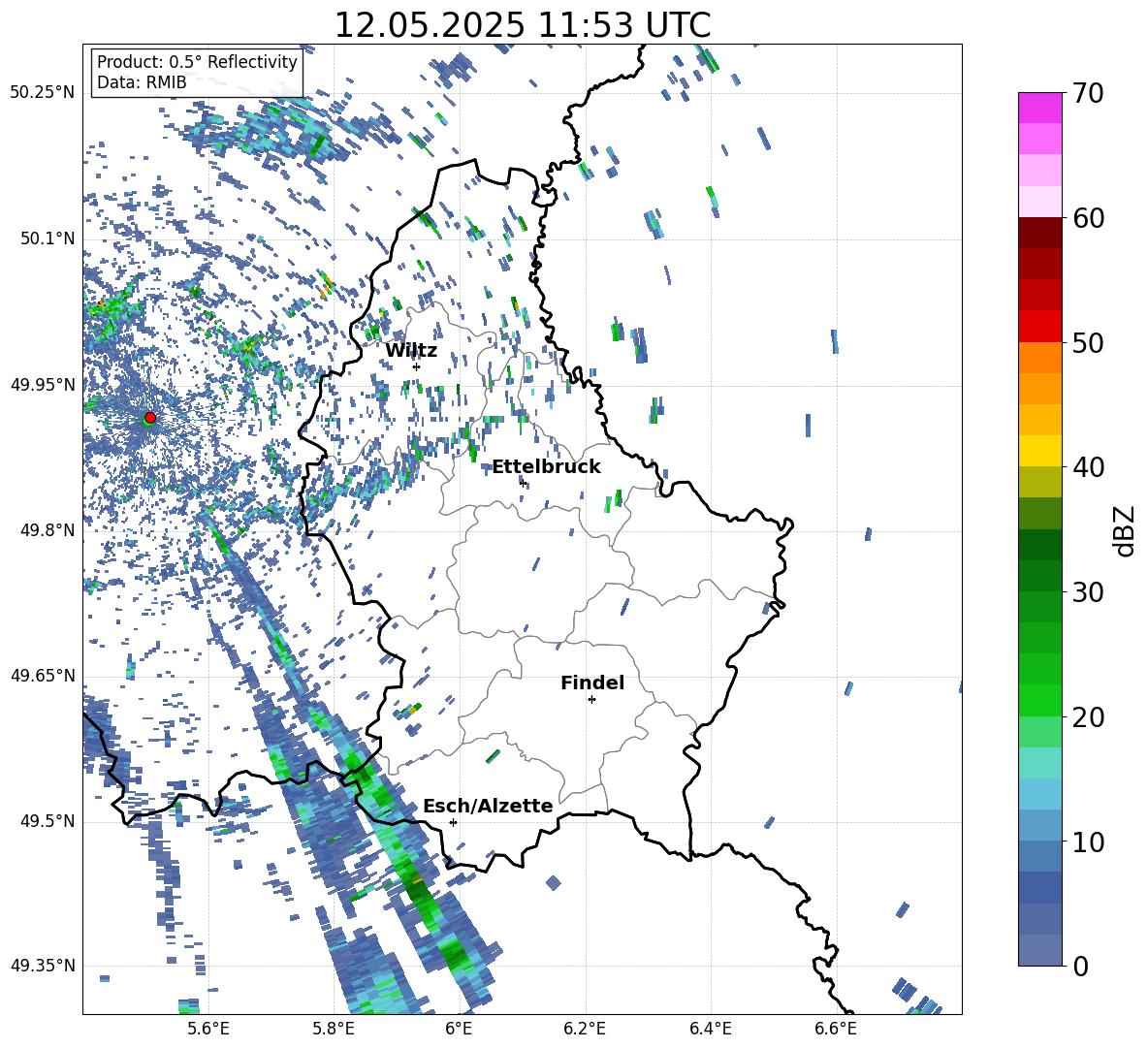Click the cross marker below Findel
Viewport: 1148px width, 1048px height.
coord(592,700)
